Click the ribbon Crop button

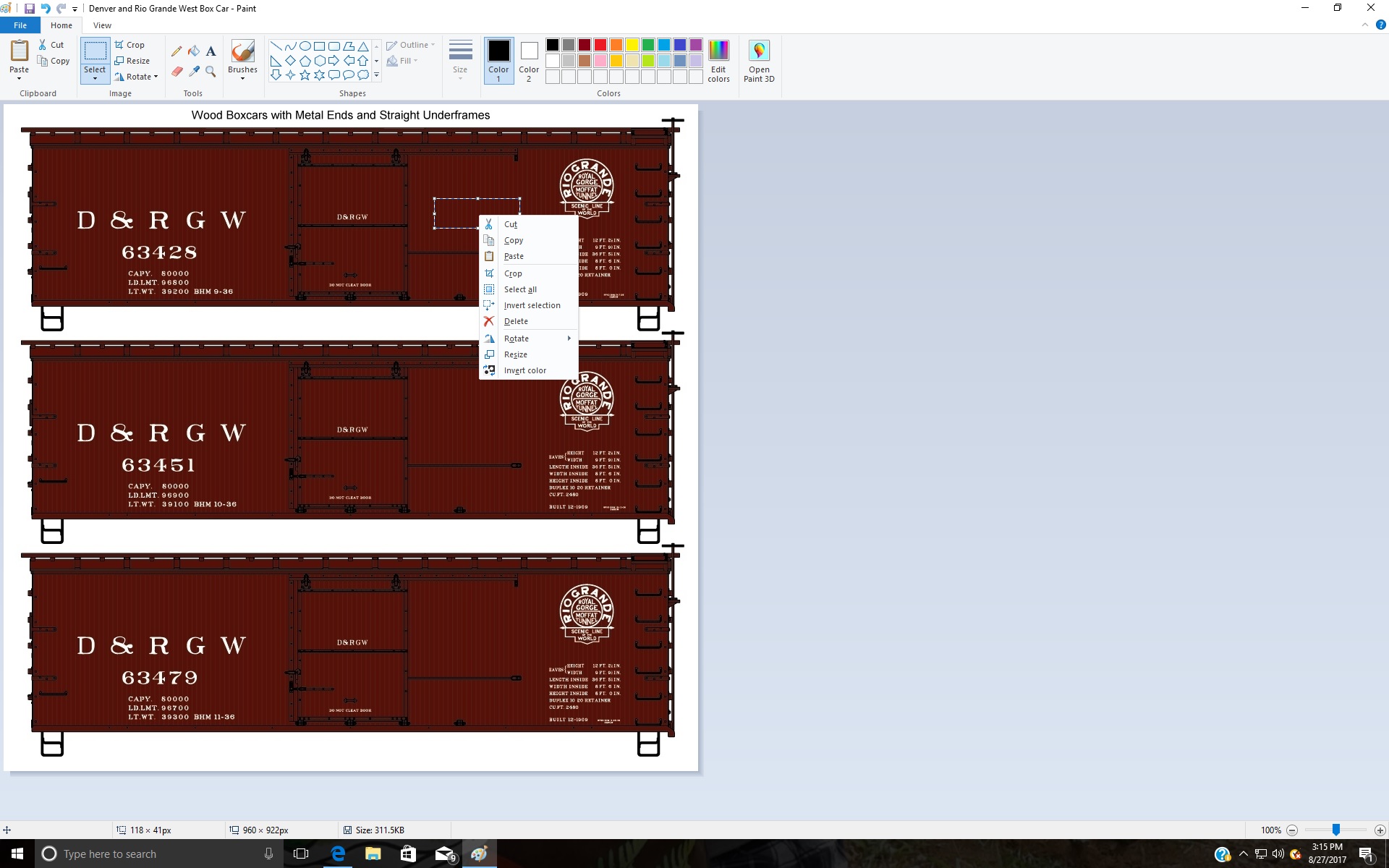(x=129, y=45)
